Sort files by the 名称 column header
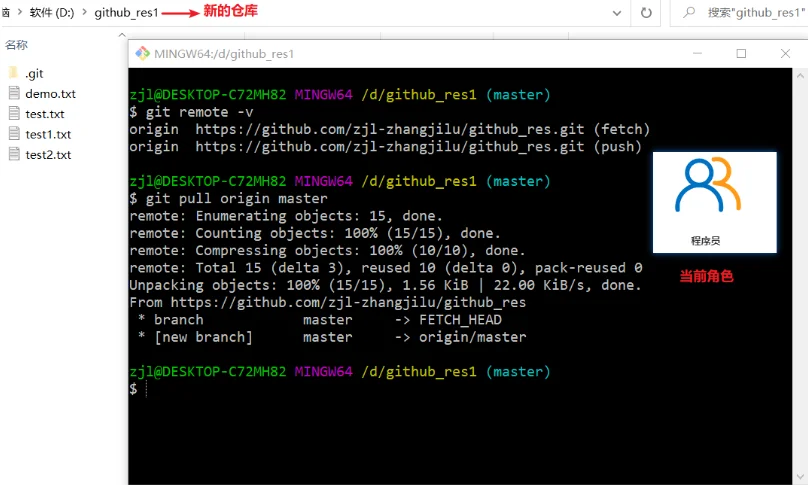 [17, 44]
